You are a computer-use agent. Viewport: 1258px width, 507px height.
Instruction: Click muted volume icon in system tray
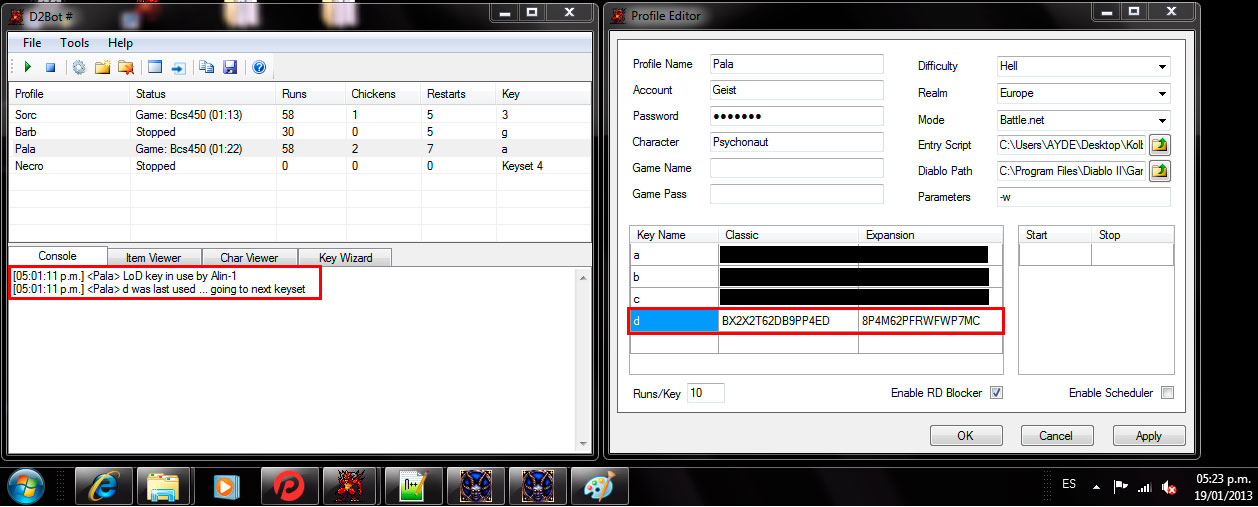pos(1169,486)
